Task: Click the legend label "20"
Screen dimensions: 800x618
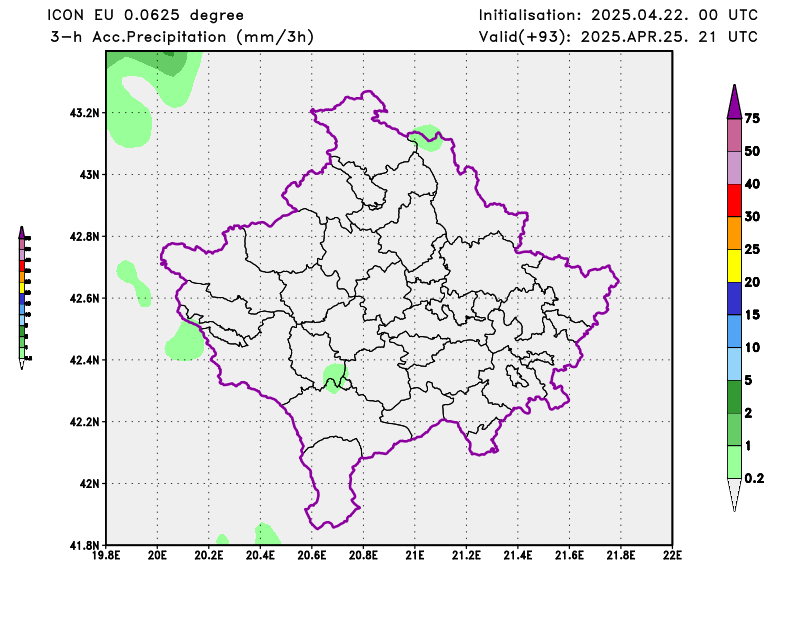Action: (x=752, y=282)
